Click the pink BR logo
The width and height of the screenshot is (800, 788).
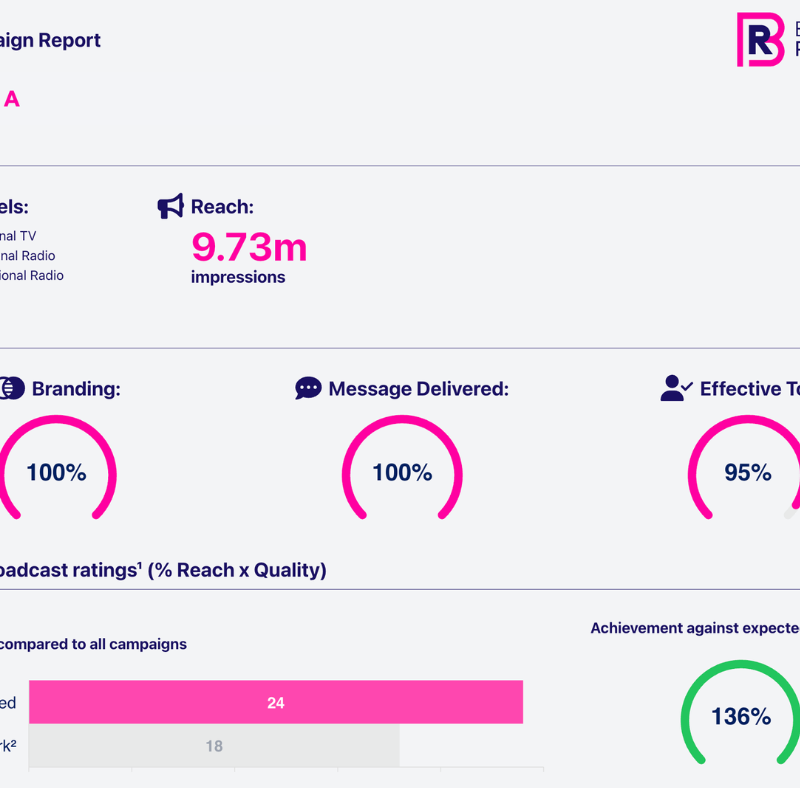tap(760, 40)
